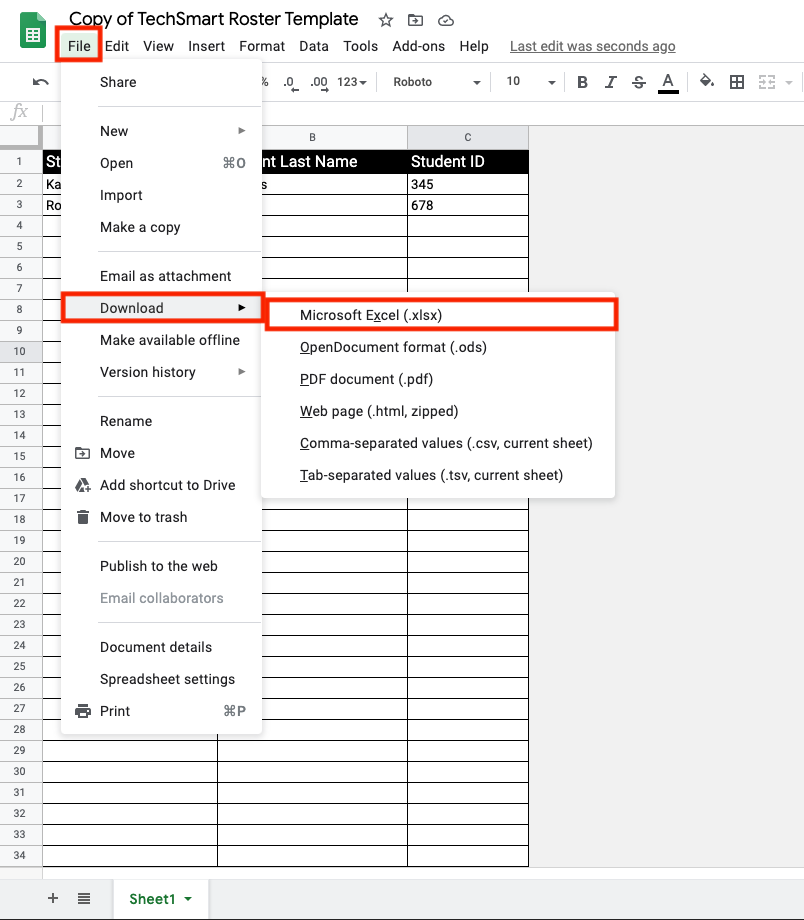Click the document title text
This screenshot has width=804, height=920.
[x=214, y=19]
